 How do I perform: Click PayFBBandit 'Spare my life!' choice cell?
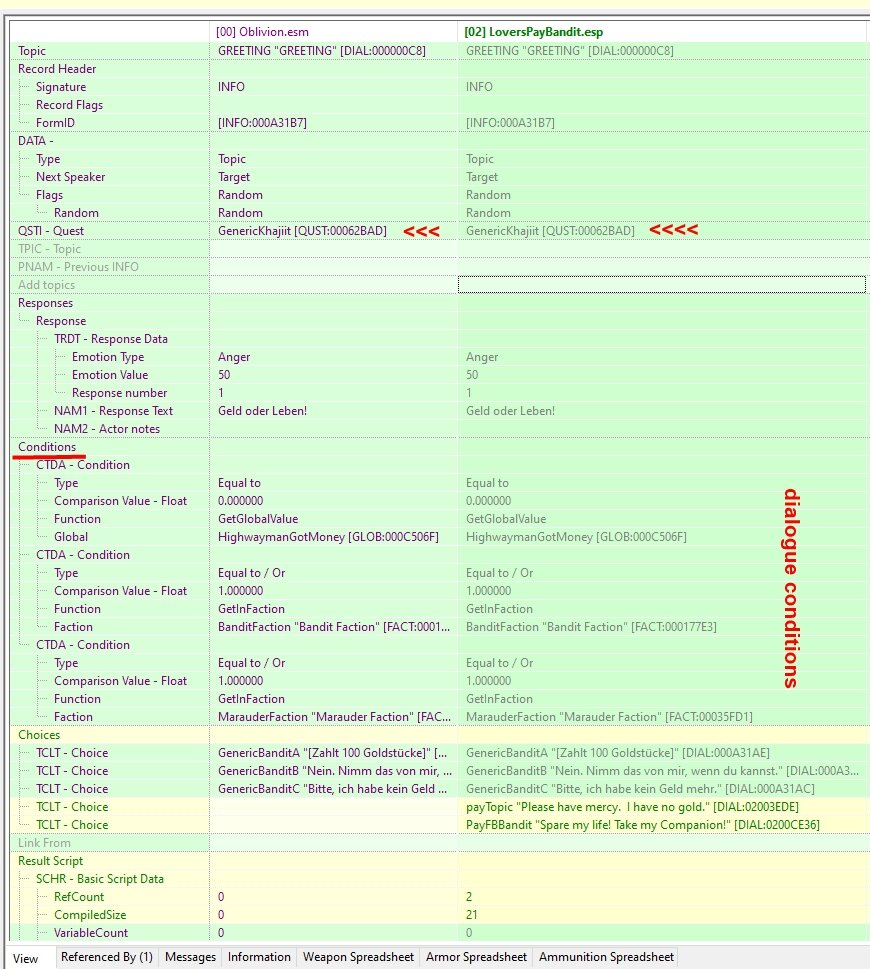coord(662,824)
